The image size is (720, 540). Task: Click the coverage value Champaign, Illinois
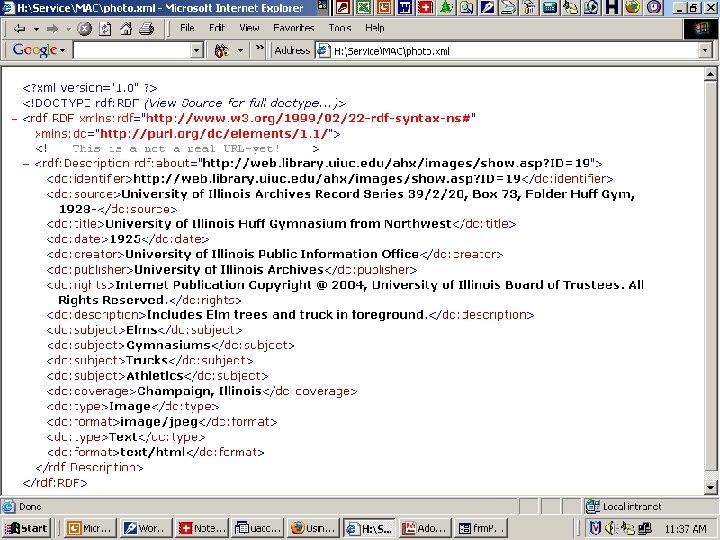tap(199, 391)
